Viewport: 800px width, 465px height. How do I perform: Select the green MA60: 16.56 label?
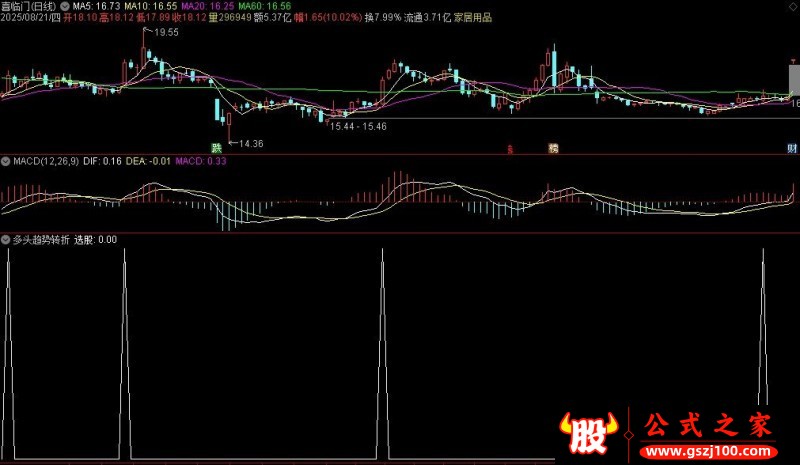pyautogui.click(x=265, y=7)
